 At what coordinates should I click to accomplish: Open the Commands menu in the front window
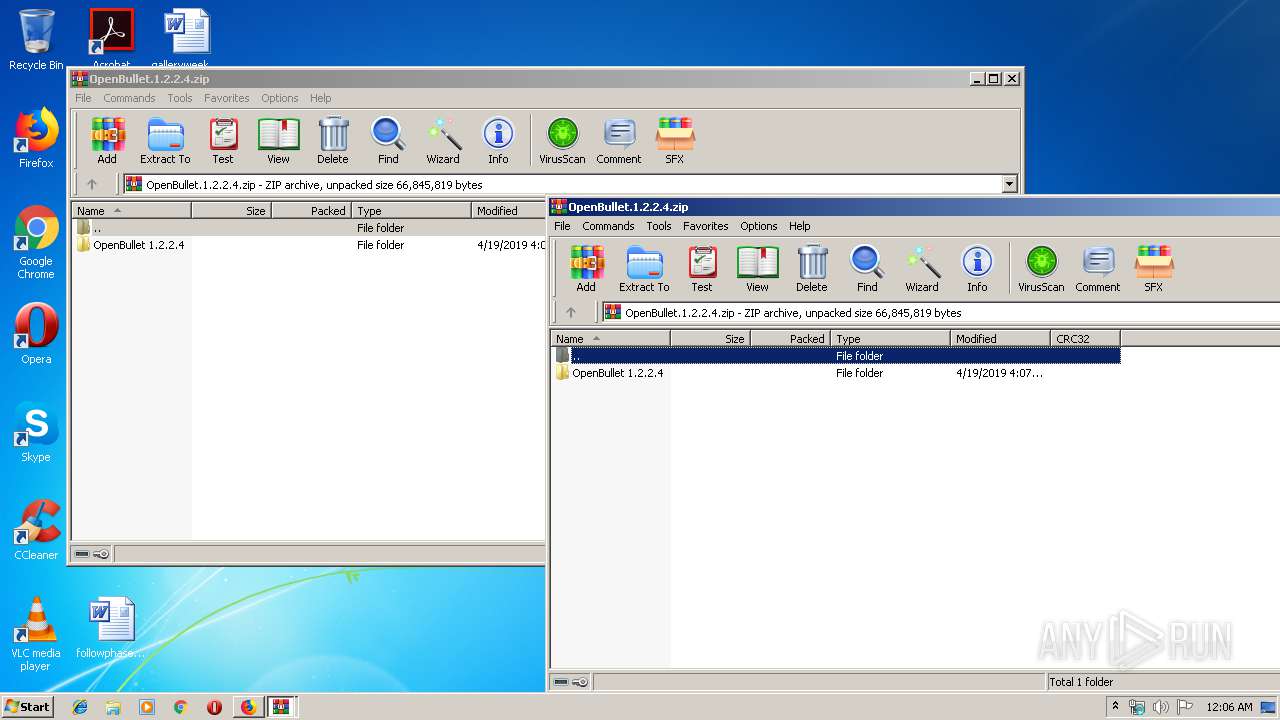(x=608, y=226)
